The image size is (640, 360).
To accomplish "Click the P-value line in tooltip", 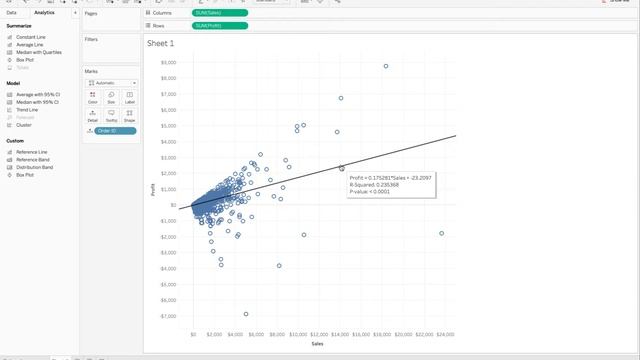I will click(x=370, y=191).
